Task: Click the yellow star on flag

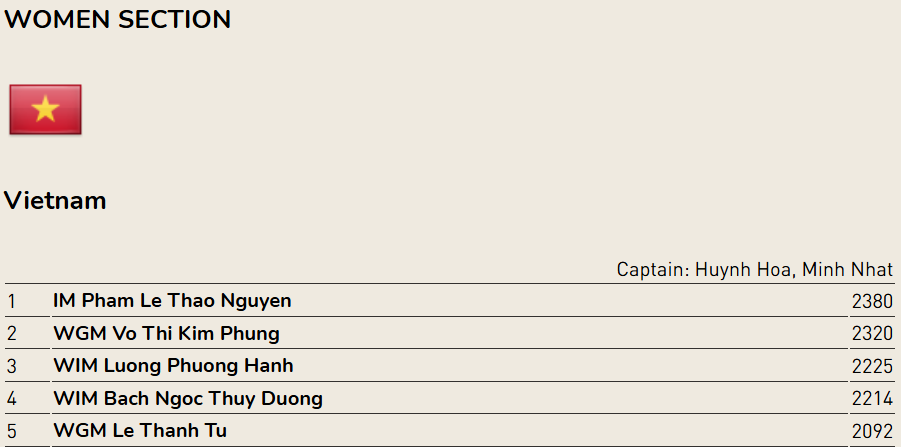Action: 45,109
